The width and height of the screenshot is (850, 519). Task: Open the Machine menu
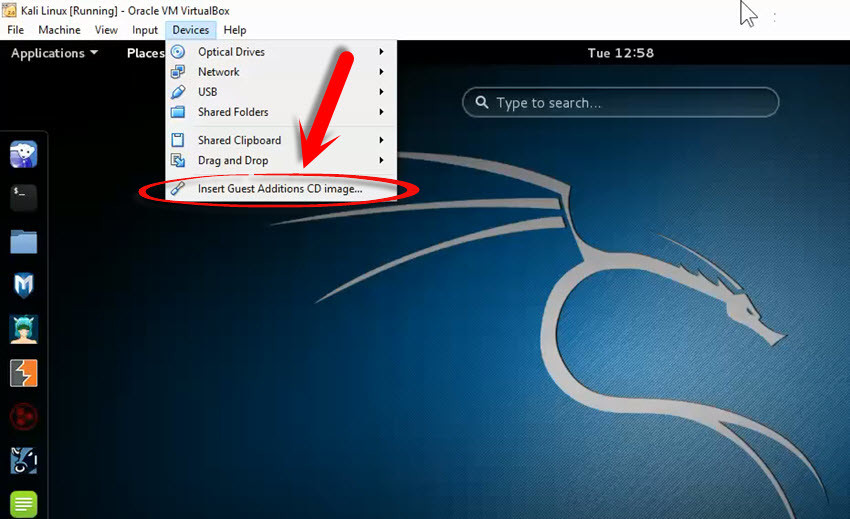[59, 30]
